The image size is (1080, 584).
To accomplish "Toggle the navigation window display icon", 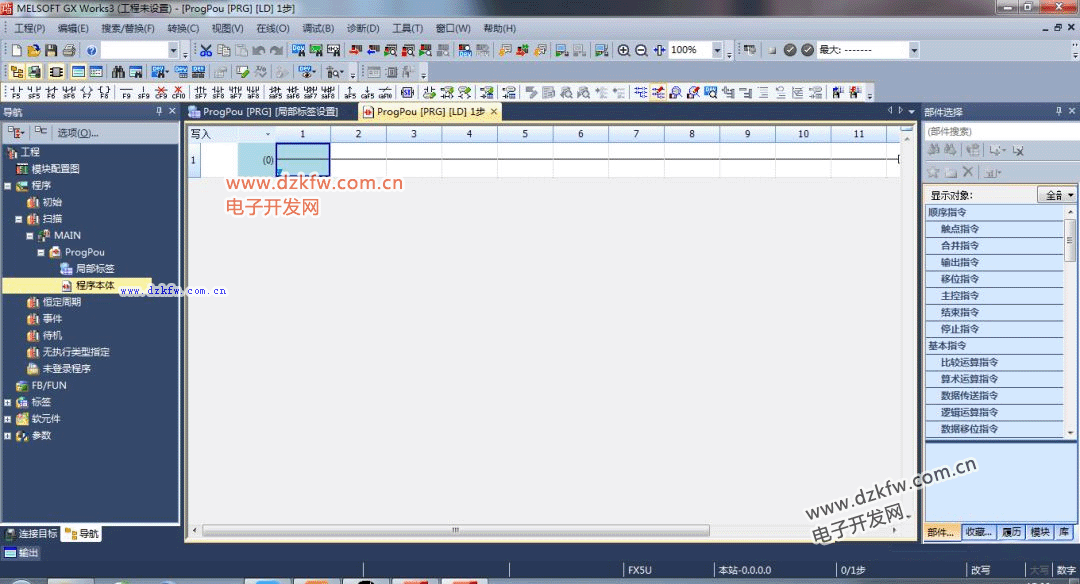I will 16,72.
